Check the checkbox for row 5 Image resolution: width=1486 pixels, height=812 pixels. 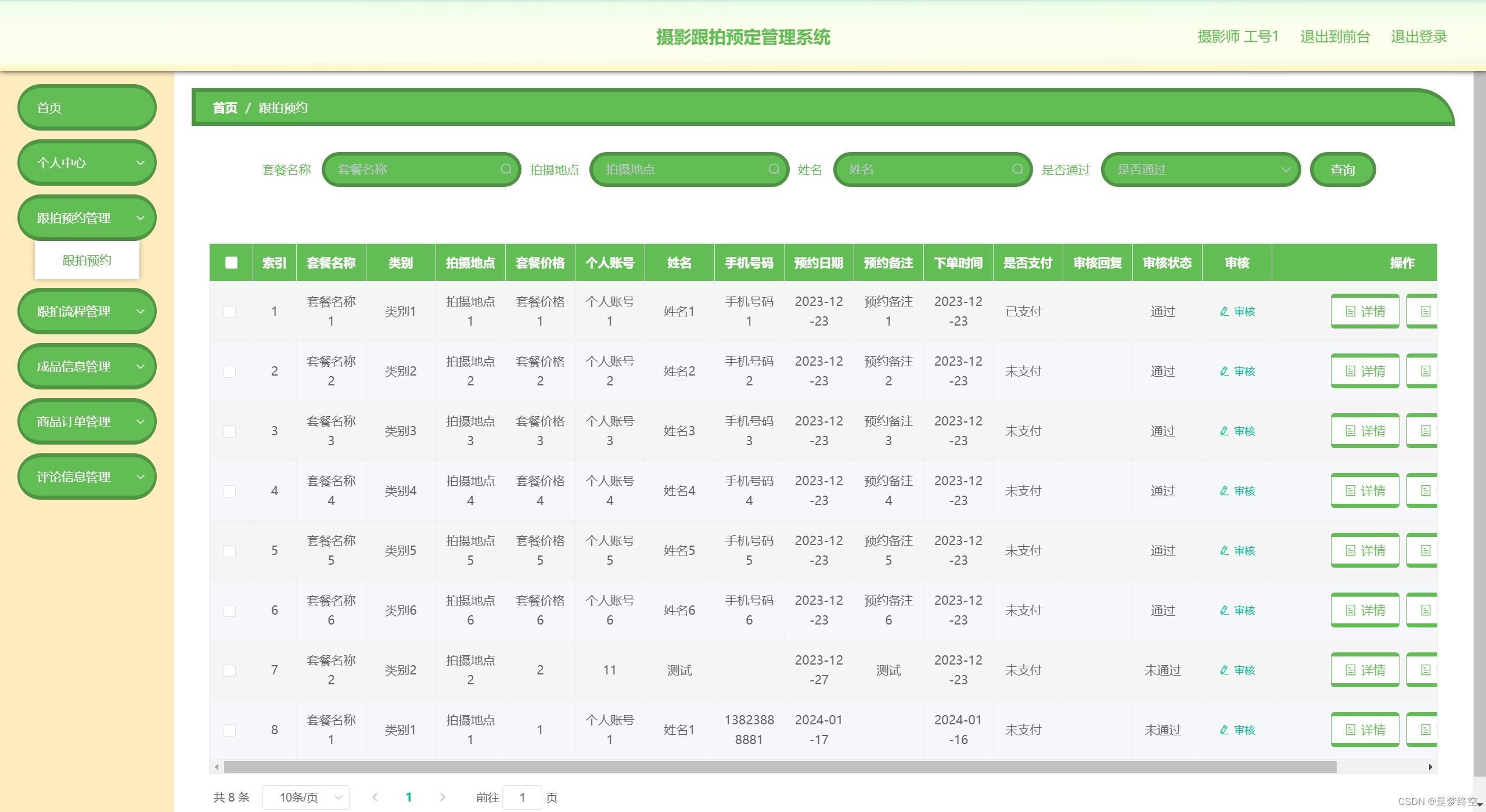tap(230, 551)
